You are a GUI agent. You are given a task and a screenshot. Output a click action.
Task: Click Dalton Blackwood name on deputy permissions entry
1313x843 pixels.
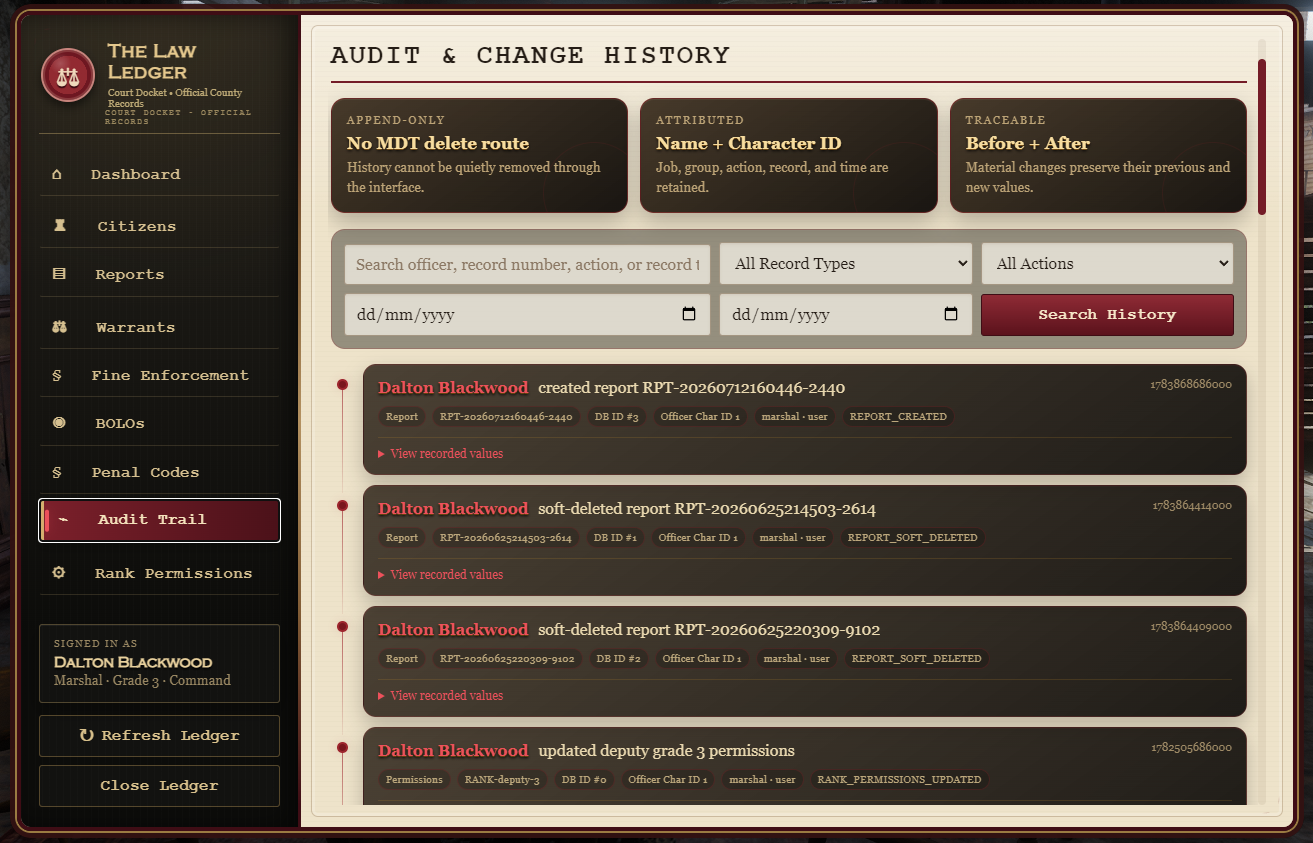point(453,750)
